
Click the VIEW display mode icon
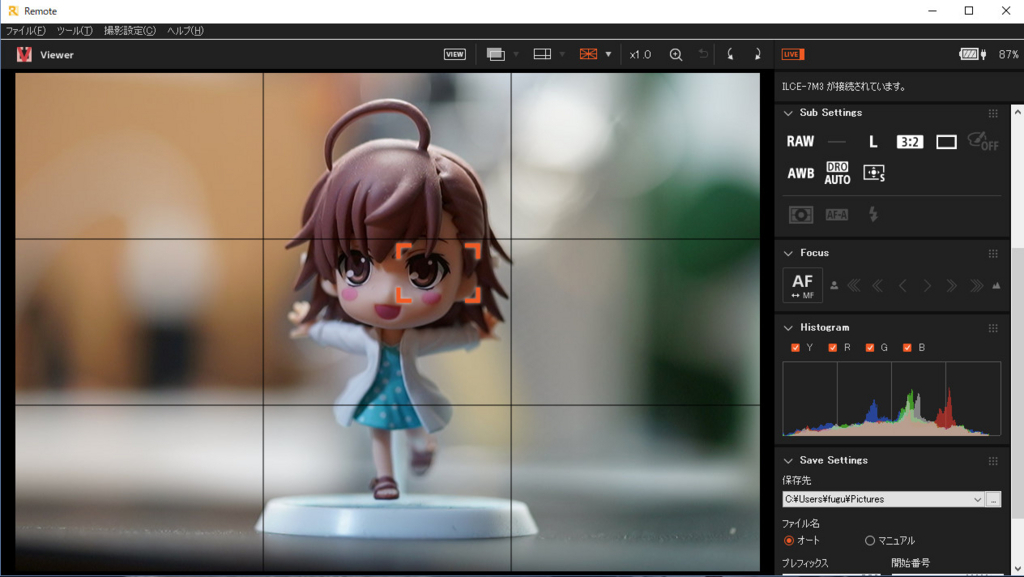[x=455, y=54]
